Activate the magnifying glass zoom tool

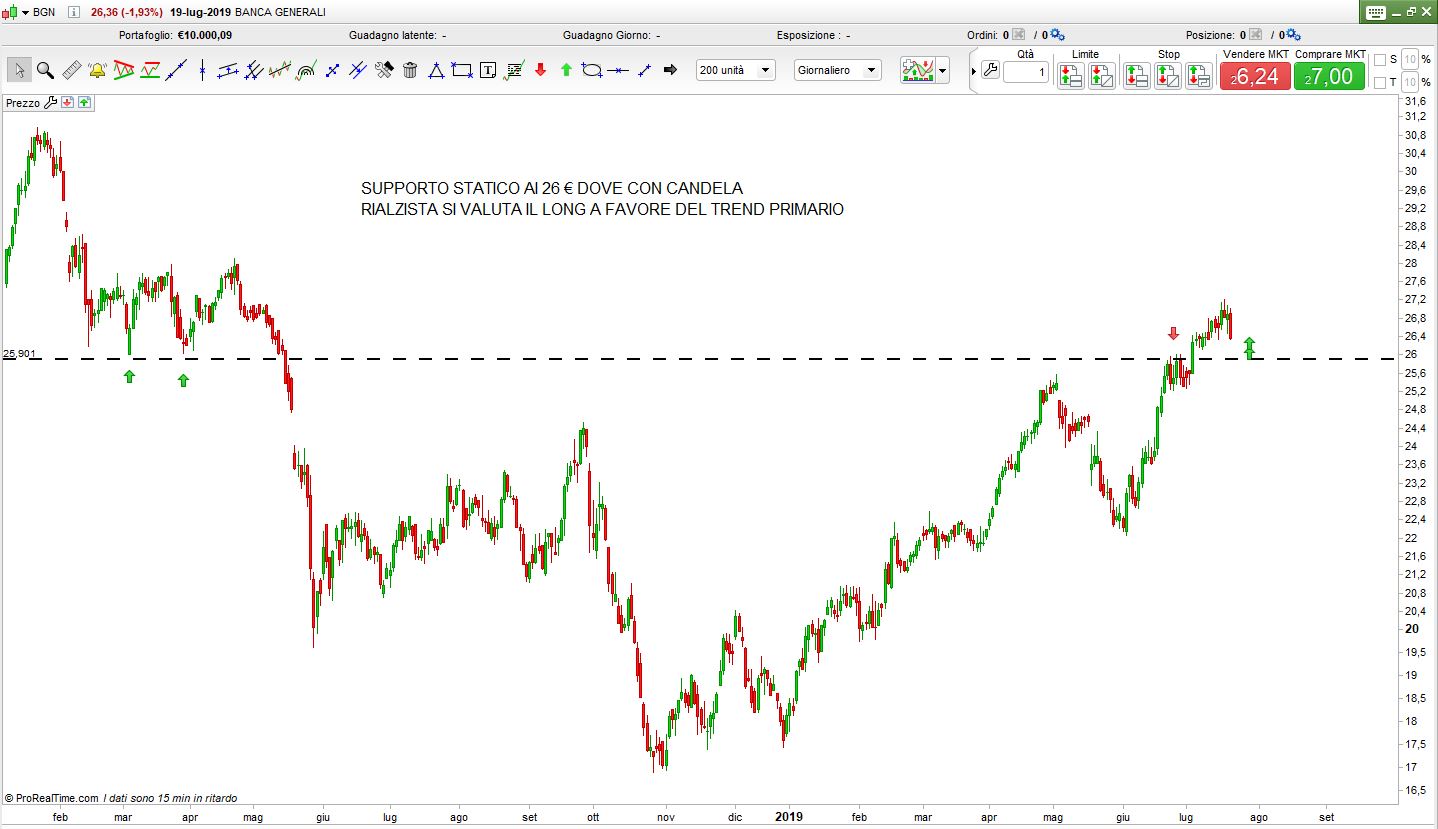click(45, 70)
